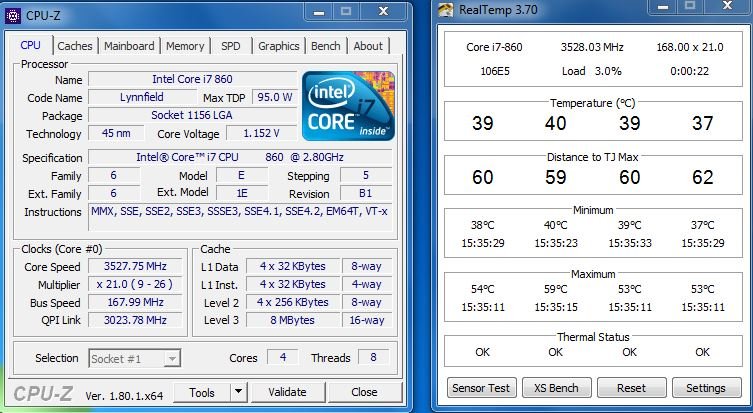This screenshot has width=753, height=413.
Task: Select the Memory tab in CPU-Z
Action: [x=185, y=46]
